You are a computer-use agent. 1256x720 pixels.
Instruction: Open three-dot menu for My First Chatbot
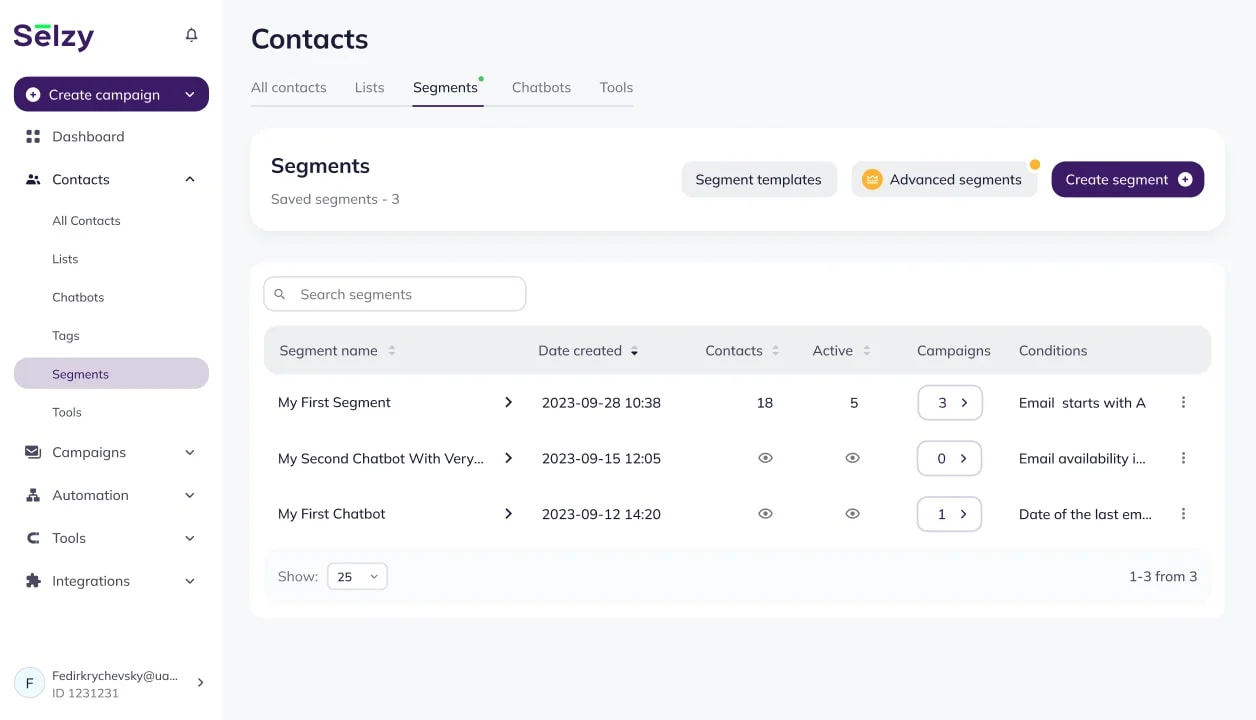pyautogui.click(x=1183, y=514)
